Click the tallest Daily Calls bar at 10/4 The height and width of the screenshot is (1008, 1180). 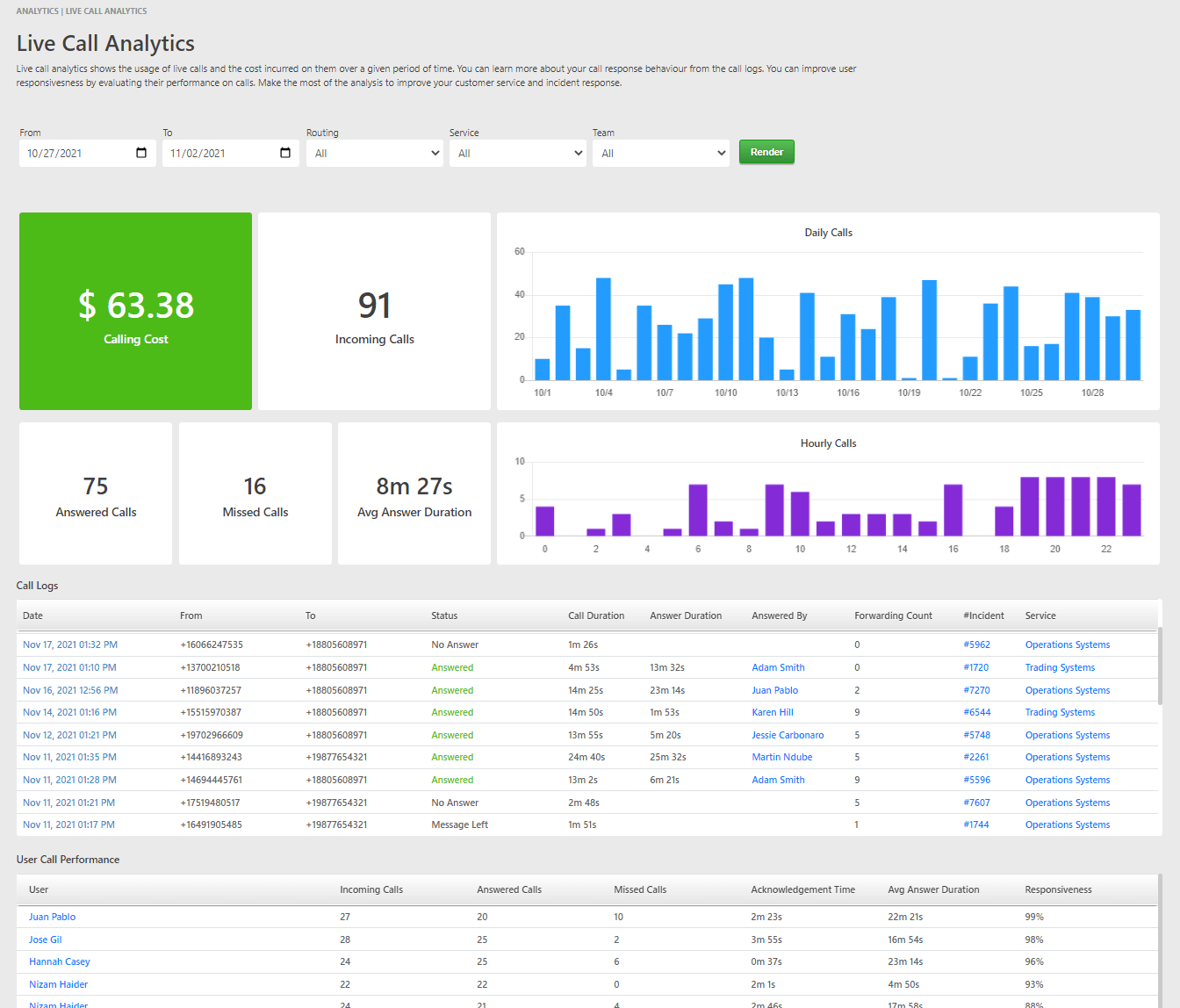coord(603,329)
